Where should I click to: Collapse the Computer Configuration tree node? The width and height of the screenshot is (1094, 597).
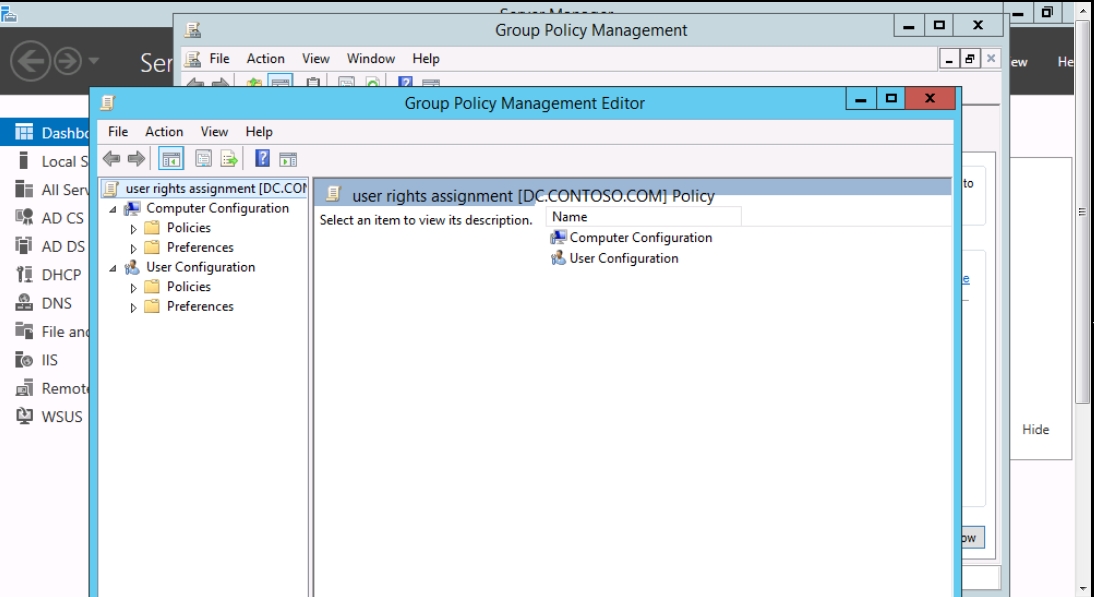[113, 209]
